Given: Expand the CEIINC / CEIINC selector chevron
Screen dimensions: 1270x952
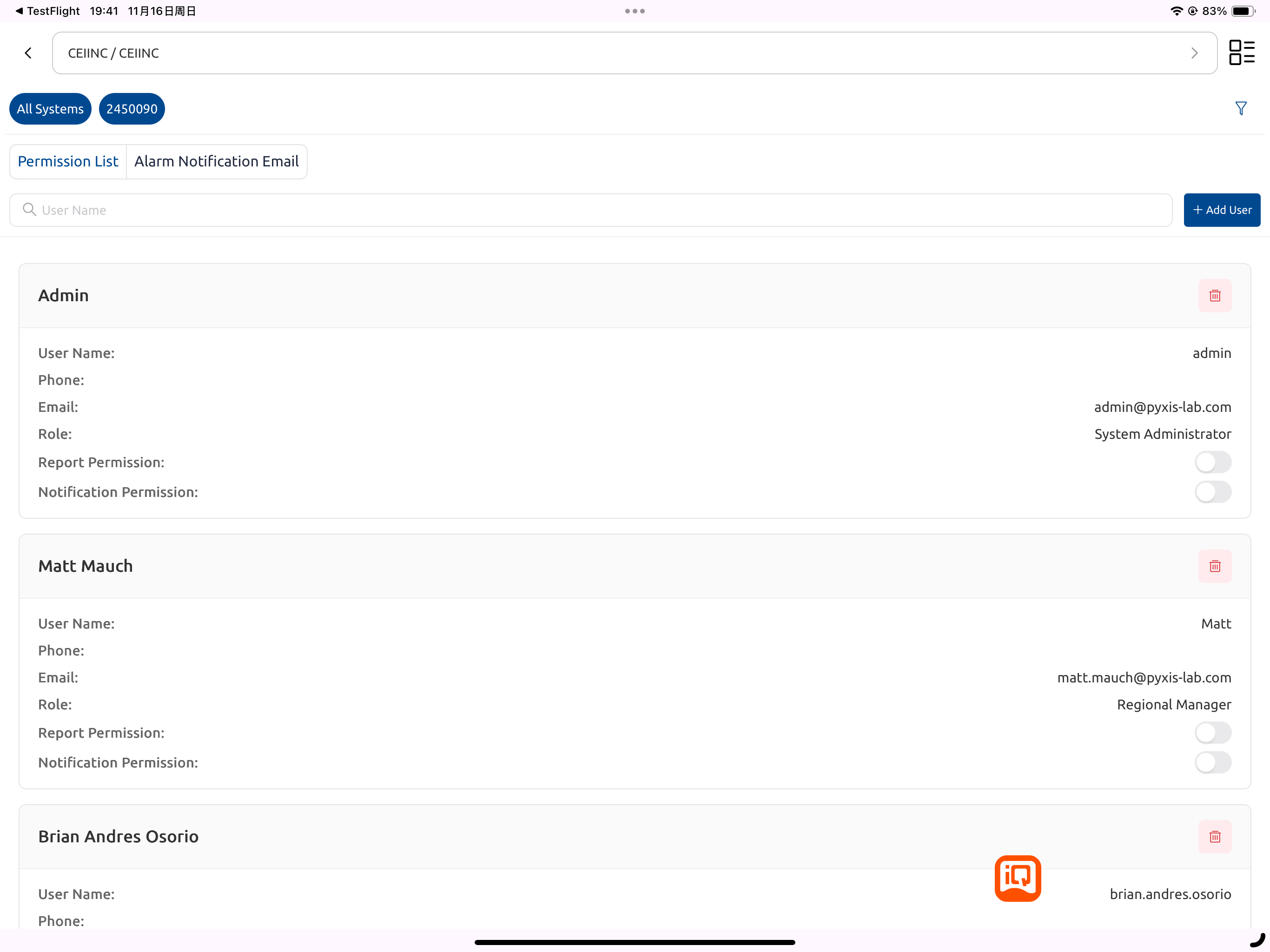Looking at the screenshot, I should point(1194,53).
